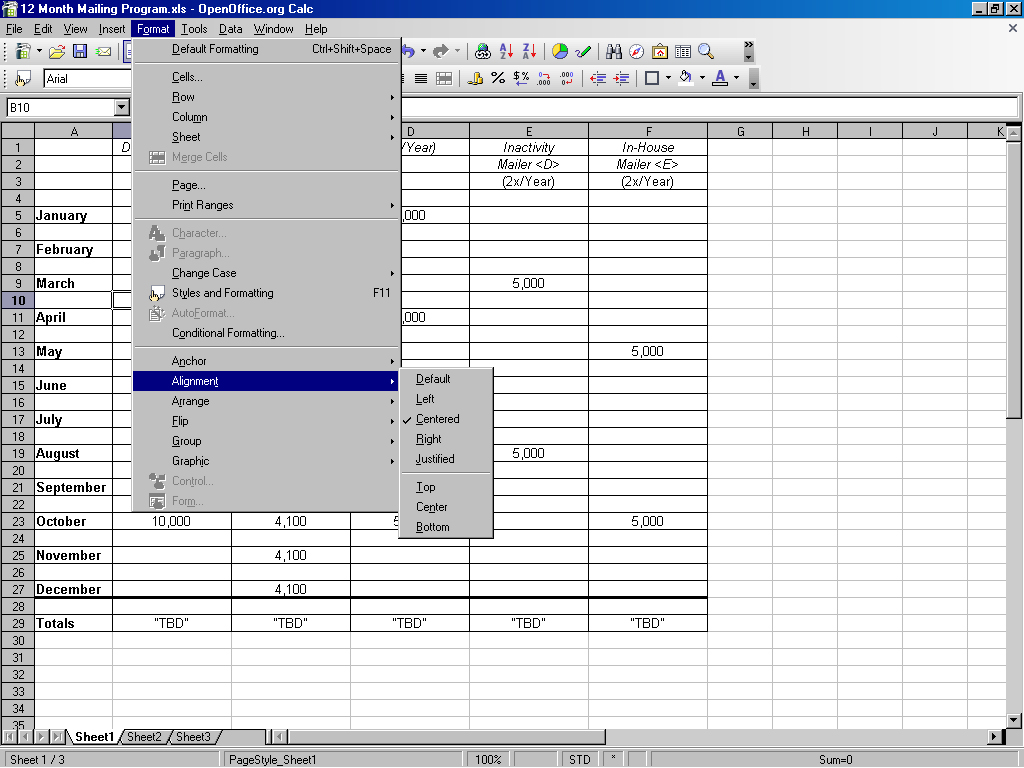
Task: Open the Chart insert tool
Action: (x=560, y=51)
